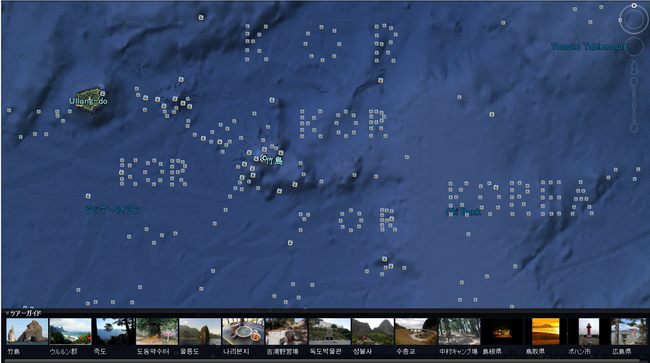
Task: Collapse the ツアーガイド tour guide panel
Action: 7,313
